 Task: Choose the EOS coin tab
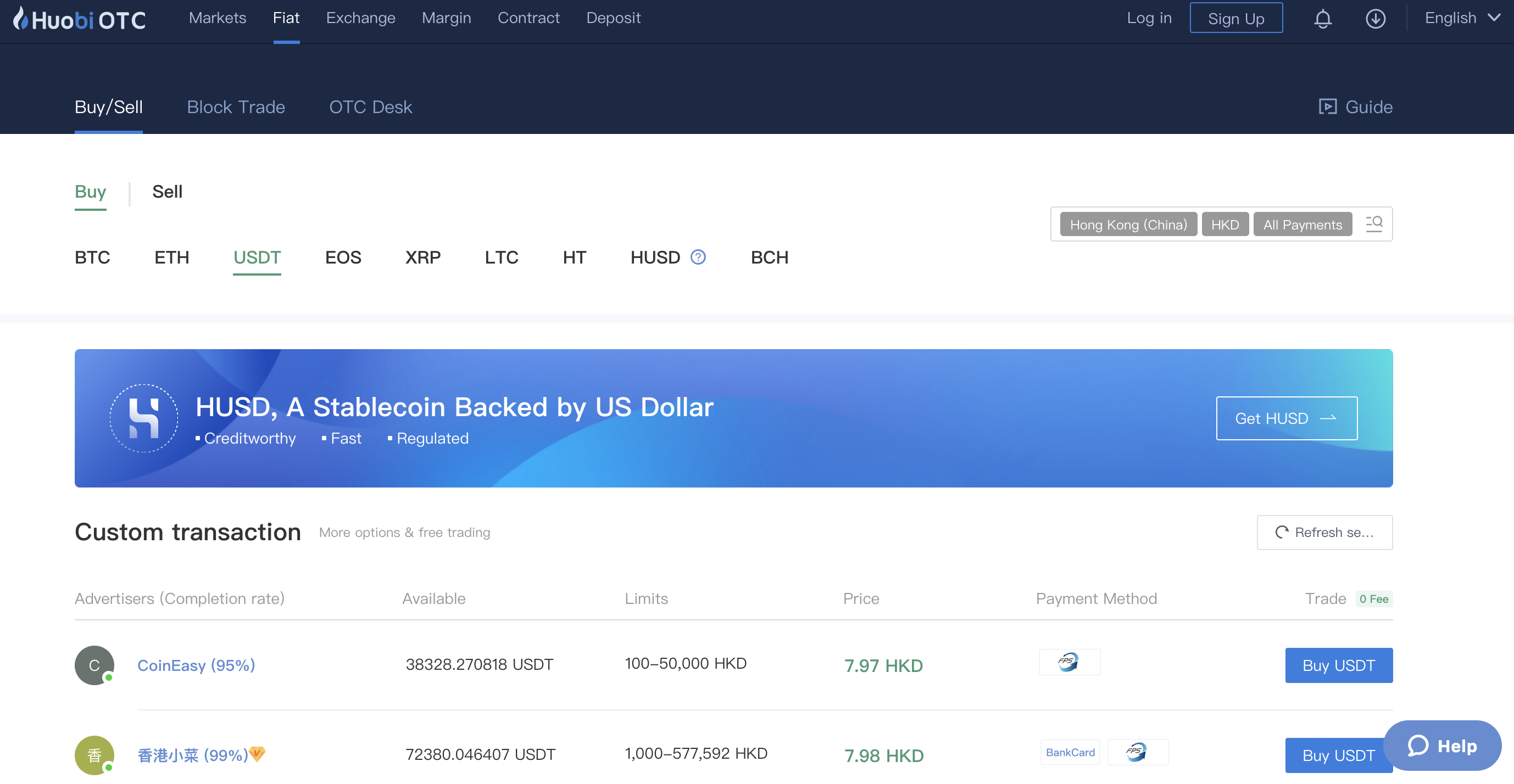point(343,257)
